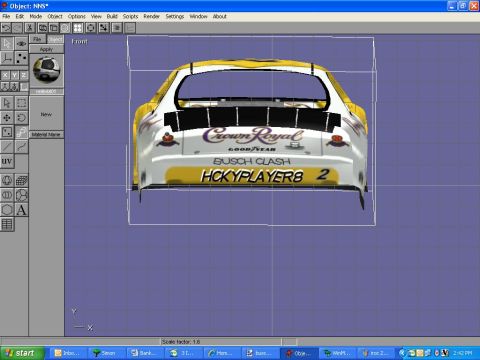Click the Apply material button
The height and width of the screenshot is (360, 480).
coord(46,49)
